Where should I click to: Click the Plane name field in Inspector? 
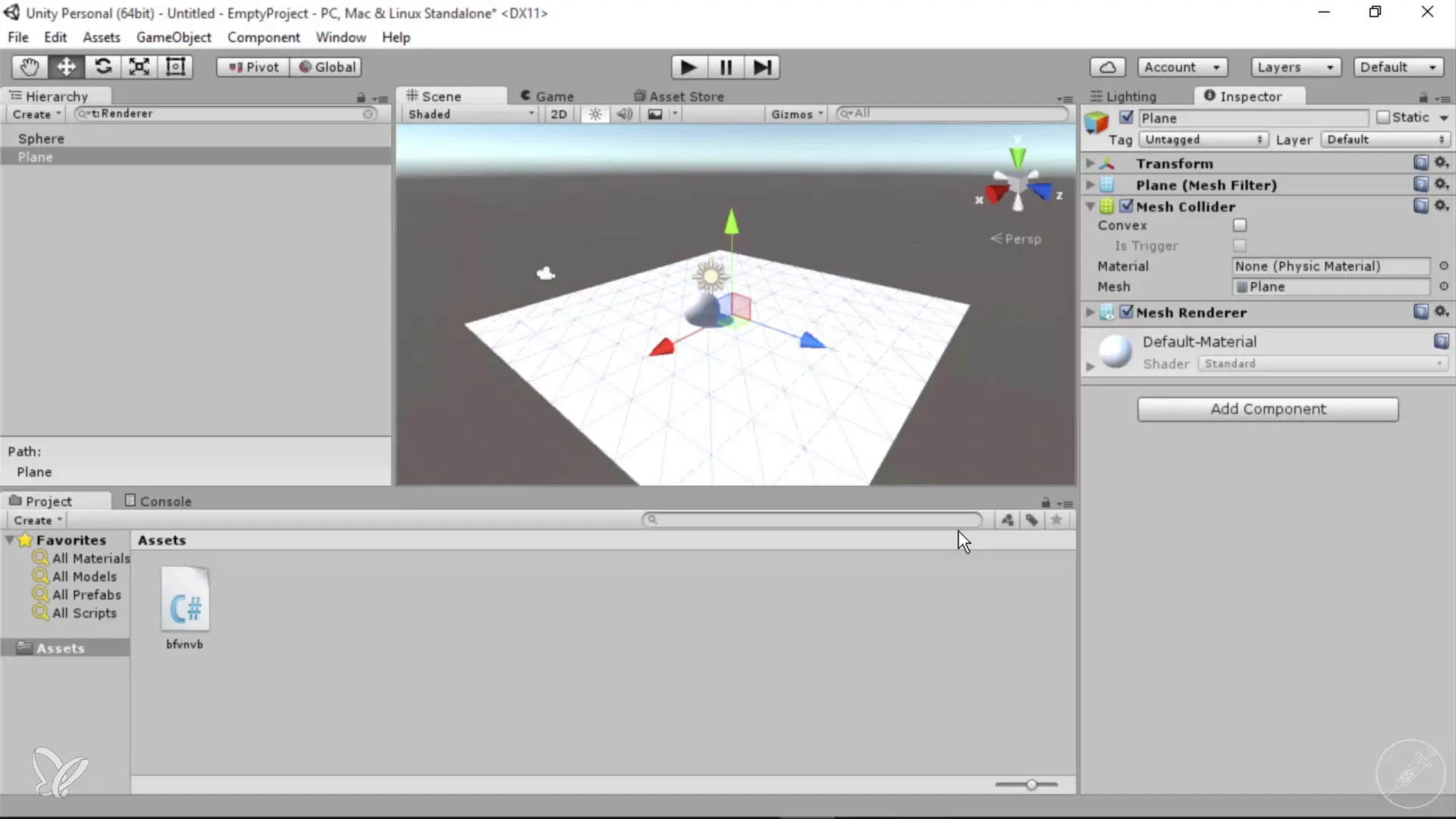[1254, 118]
